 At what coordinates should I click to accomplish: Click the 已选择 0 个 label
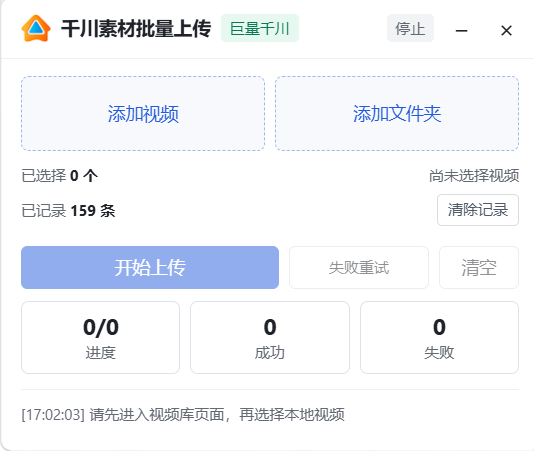[60, 176]
